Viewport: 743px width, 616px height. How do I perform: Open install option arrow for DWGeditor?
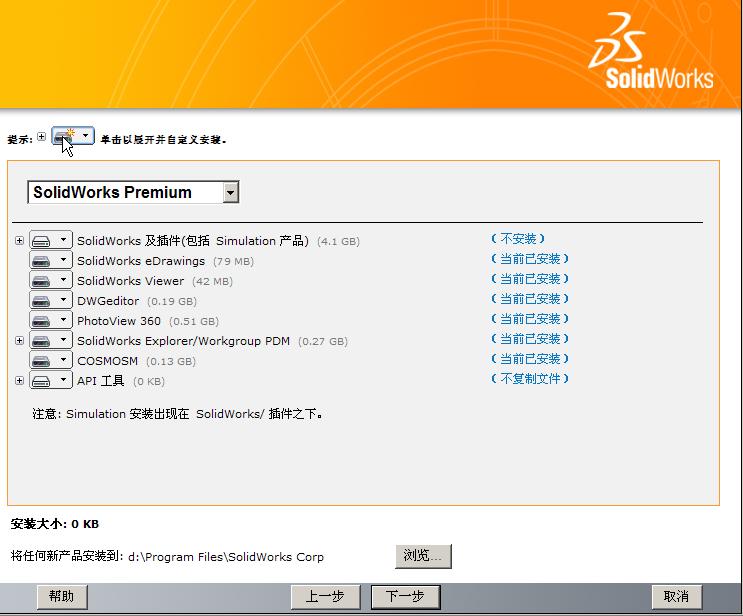(x=63, y=300)
